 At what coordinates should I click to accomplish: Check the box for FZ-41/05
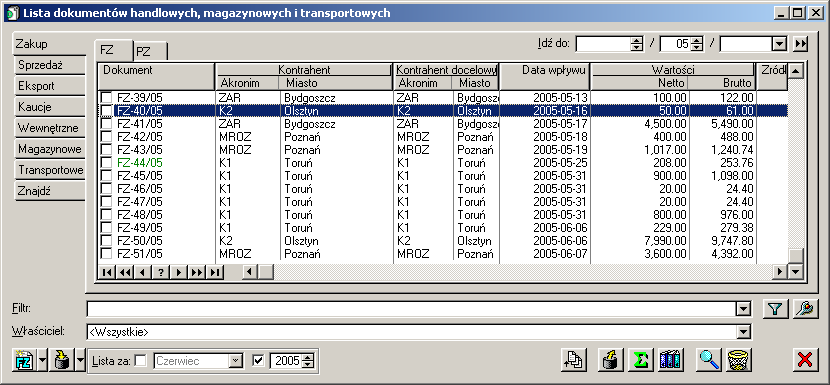(x=107, y=123)
